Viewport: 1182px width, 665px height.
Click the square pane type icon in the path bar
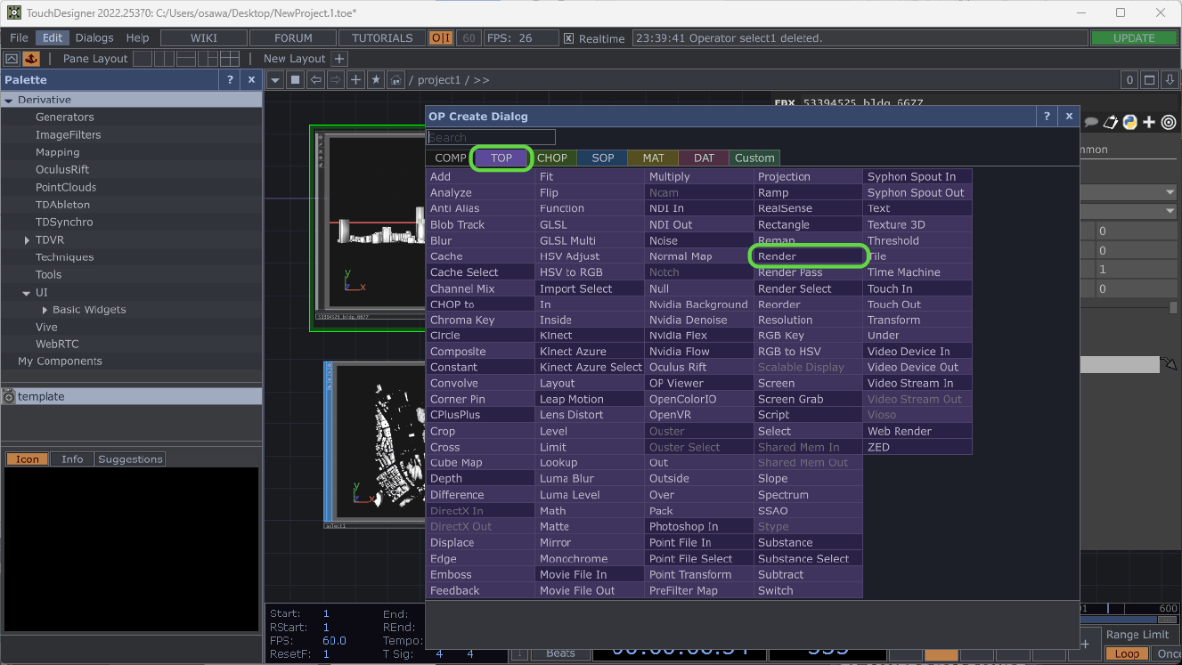pyautogui.click(x=296, y=80)
